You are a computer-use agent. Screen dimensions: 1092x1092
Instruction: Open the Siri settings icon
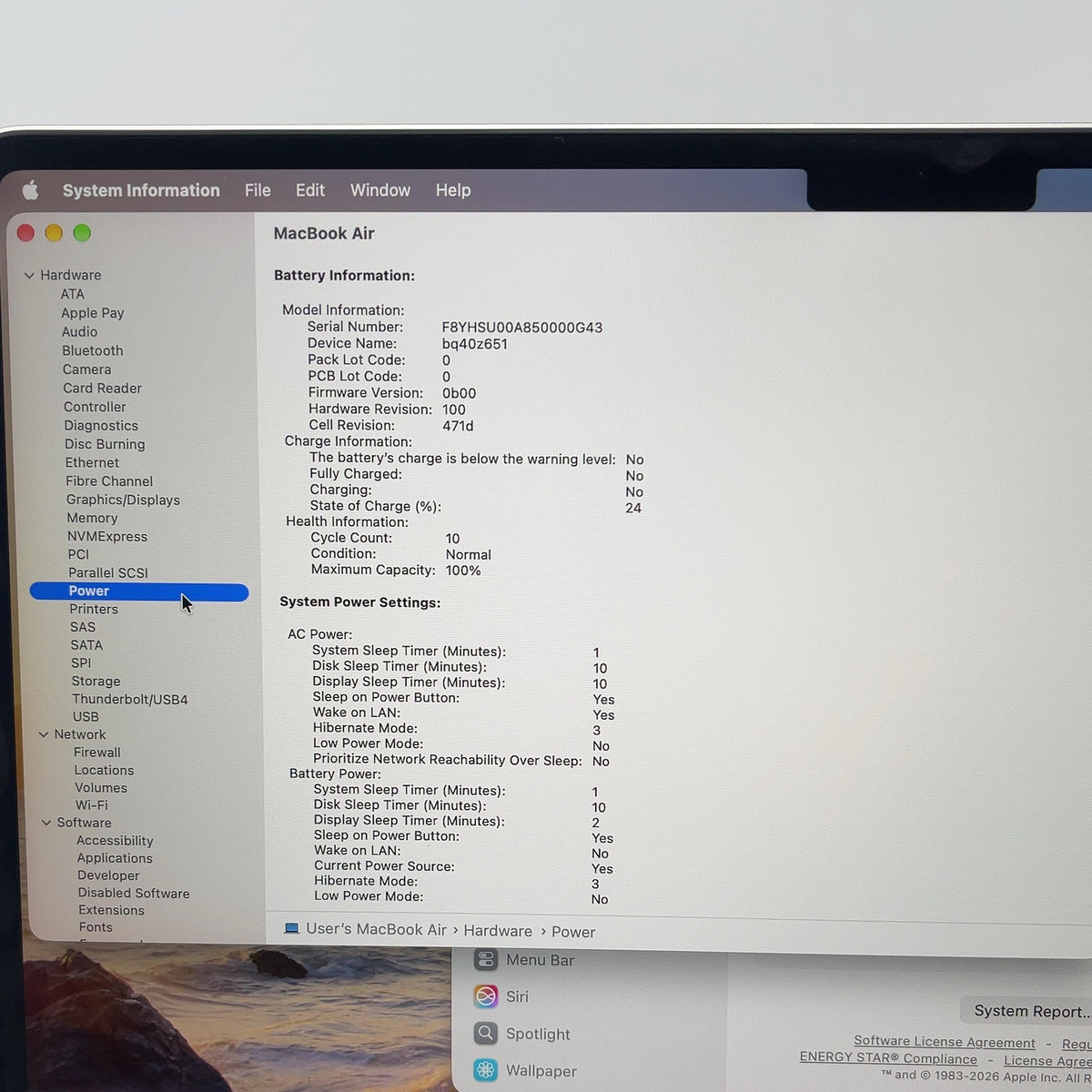pos(486,996)
